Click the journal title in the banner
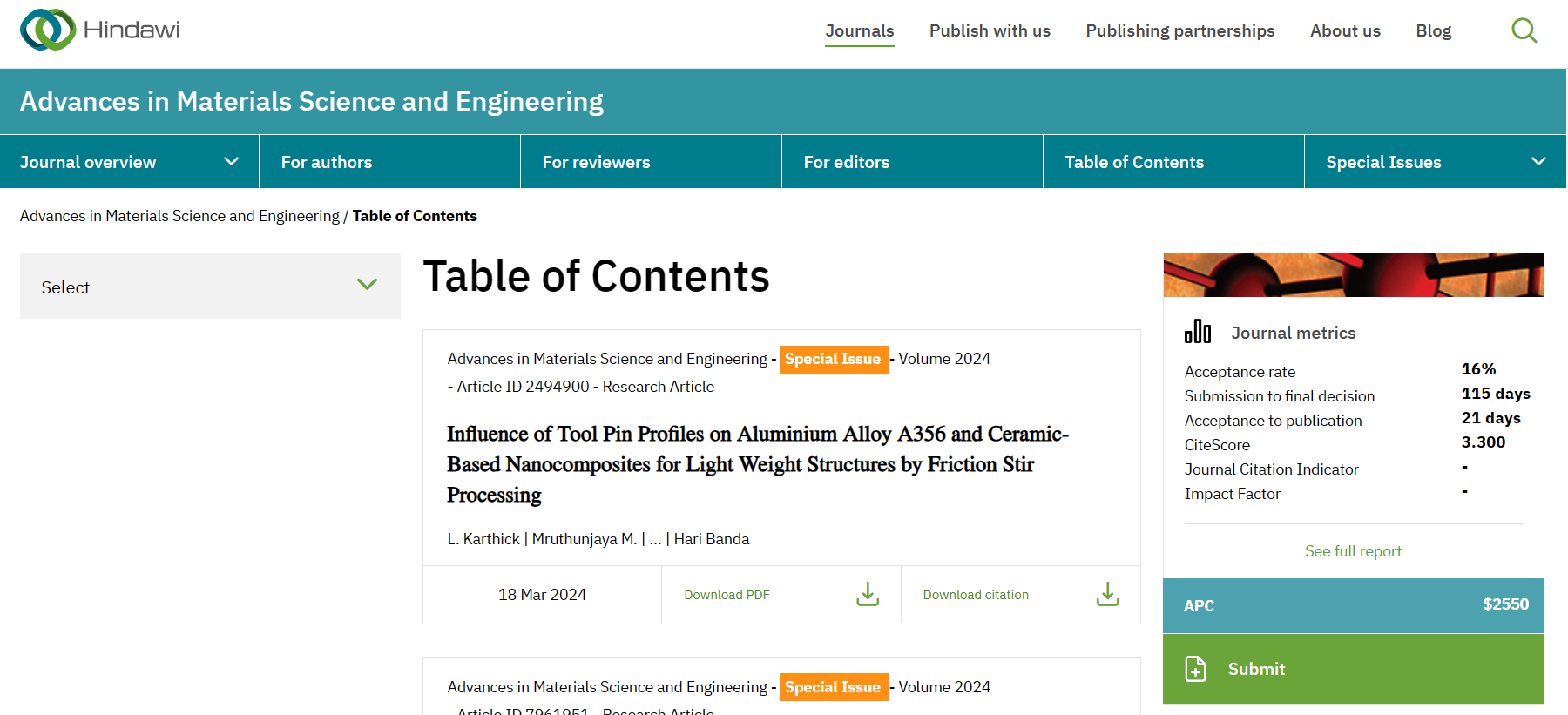Viewport: 1568px width, 715px height. [x=312, y=101]
